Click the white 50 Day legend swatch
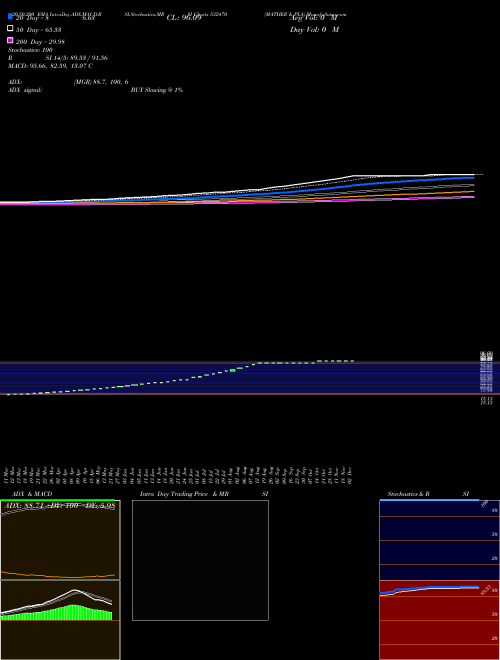This screenshot has width=500, height=660. tap(10, 28)
